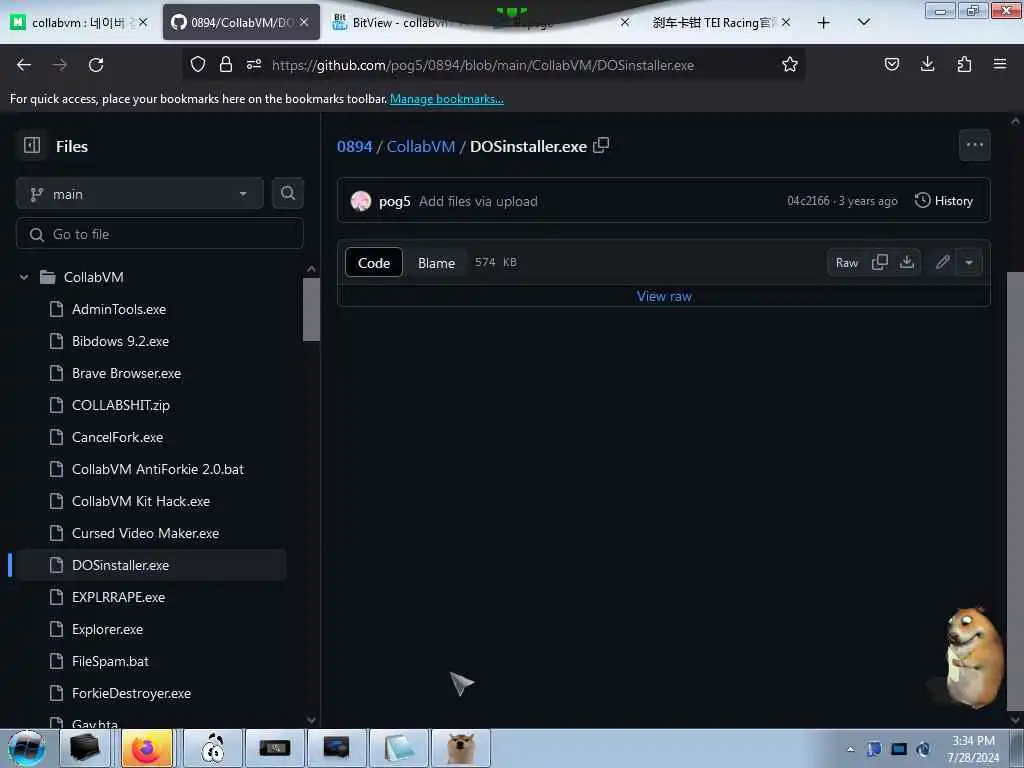Open the CollabVM breadcrumb link
Image resolution: width=1024 pixels, height=768 pixels.
421,146
